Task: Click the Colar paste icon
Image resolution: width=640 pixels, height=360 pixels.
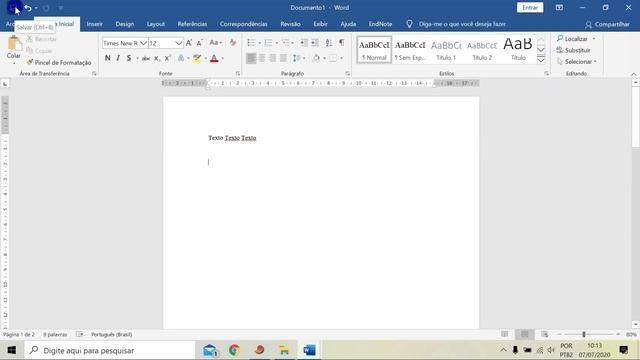Action: (x=13, y=43)
